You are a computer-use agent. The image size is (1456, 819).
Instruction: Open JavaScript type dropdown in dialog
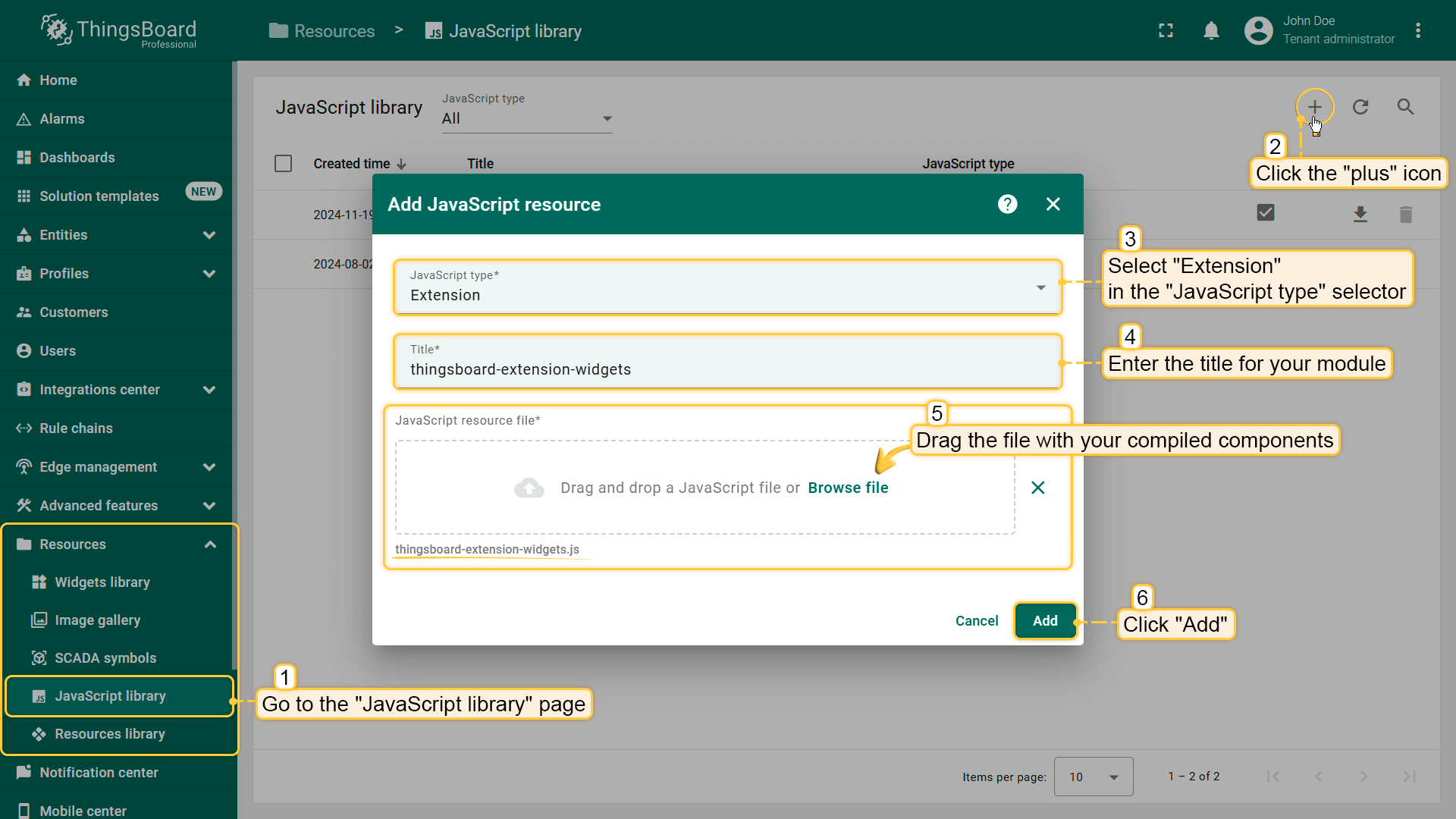point(726,287)
